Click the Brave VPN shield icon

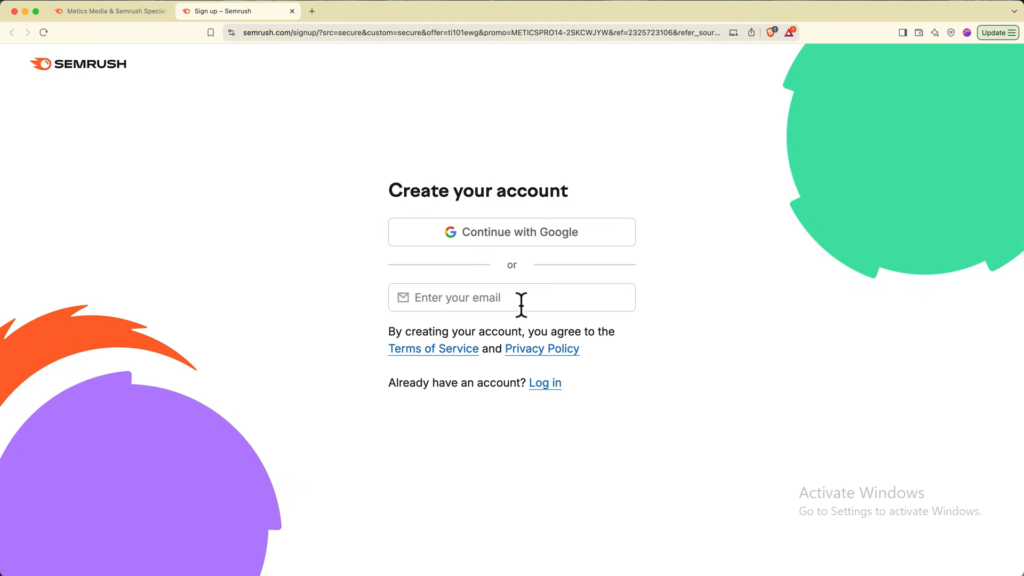(x=951, y=32)
